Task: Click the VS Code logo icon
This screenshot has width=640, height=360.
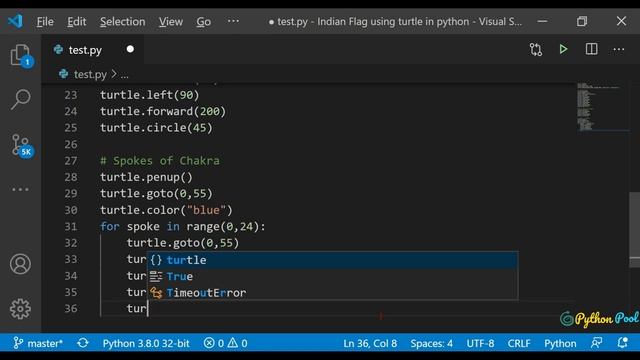Action: point(16,21)
